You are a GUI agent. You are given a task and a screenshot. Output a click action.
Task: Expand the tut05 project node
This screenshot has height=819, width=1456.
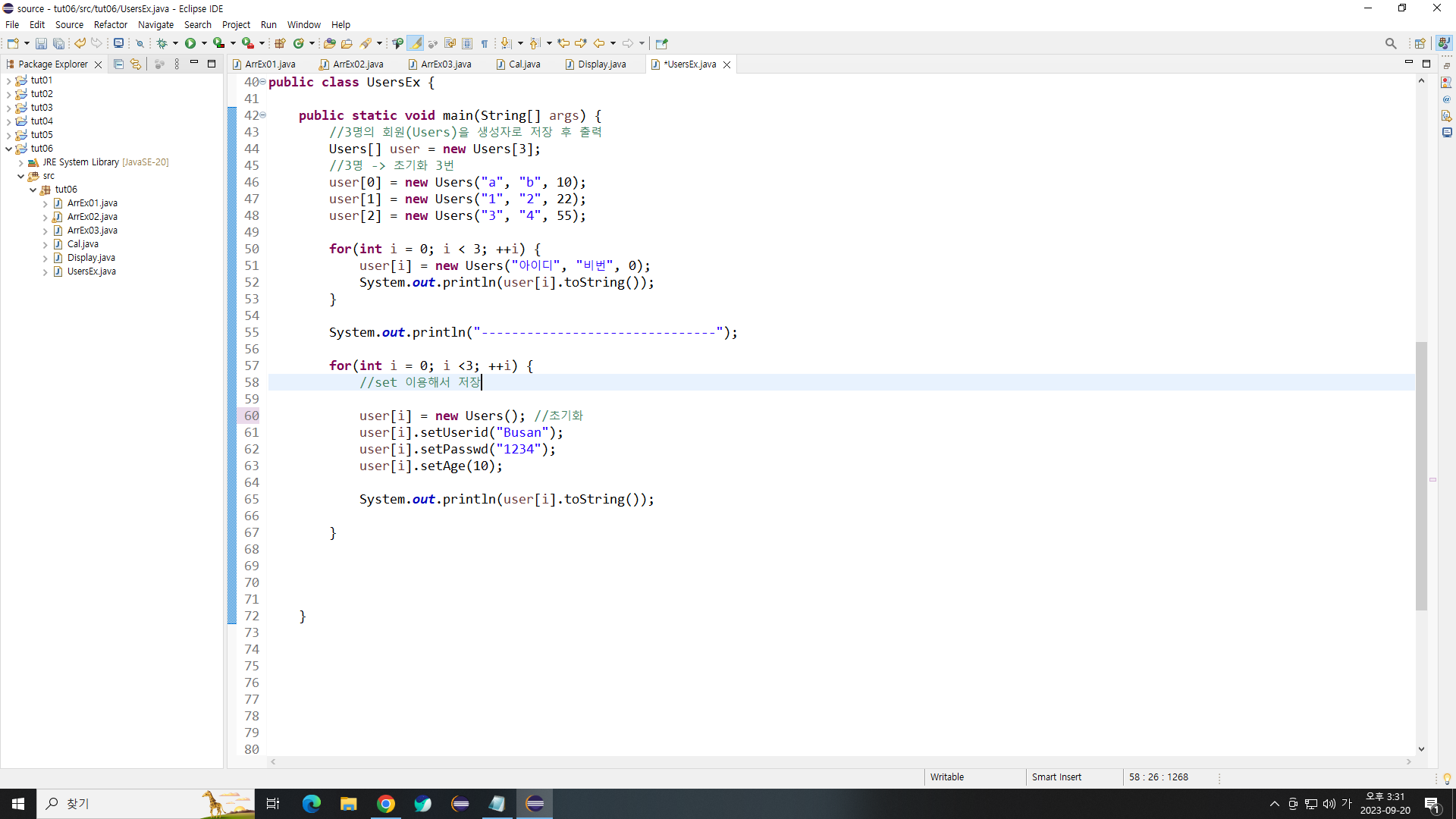pos(8,135)
